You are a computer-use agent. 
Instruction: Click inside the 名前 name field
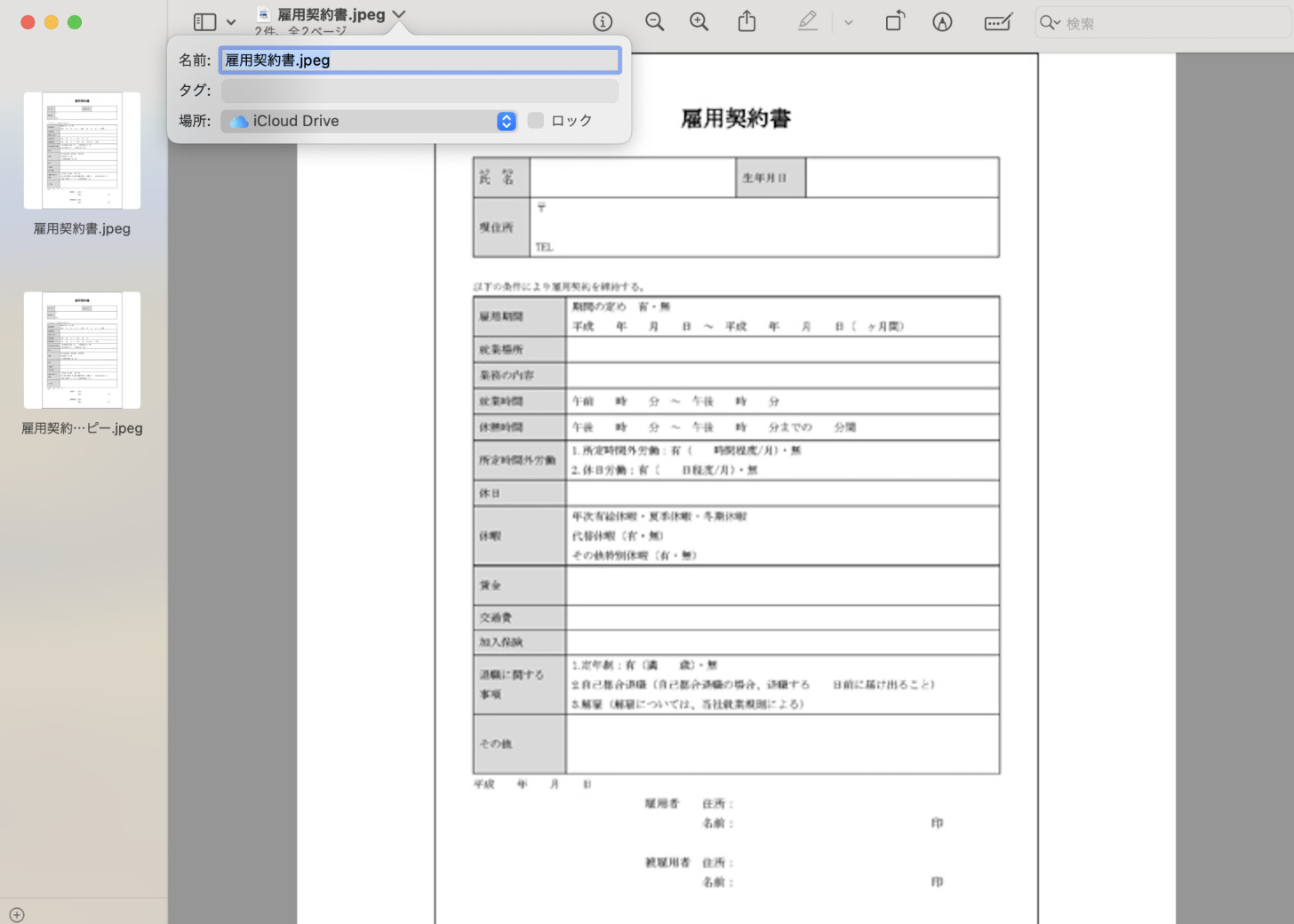[x=419, y=60]
